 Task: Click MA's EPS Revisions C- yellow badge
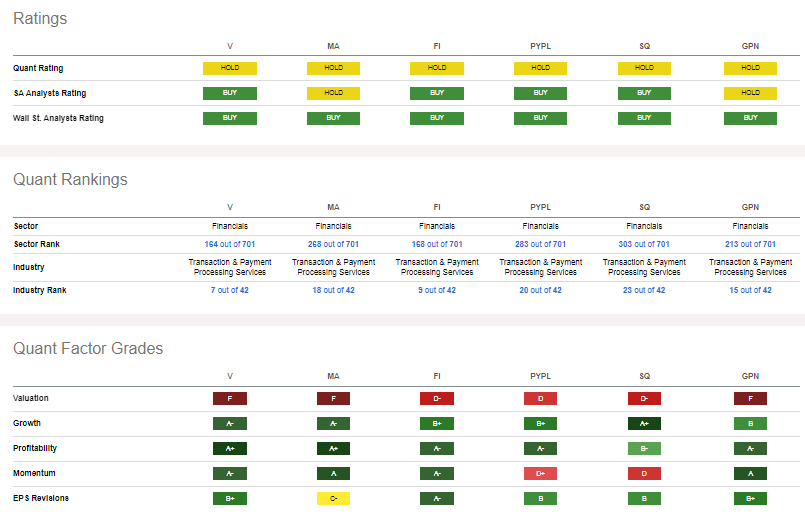[x=333, y=499]
